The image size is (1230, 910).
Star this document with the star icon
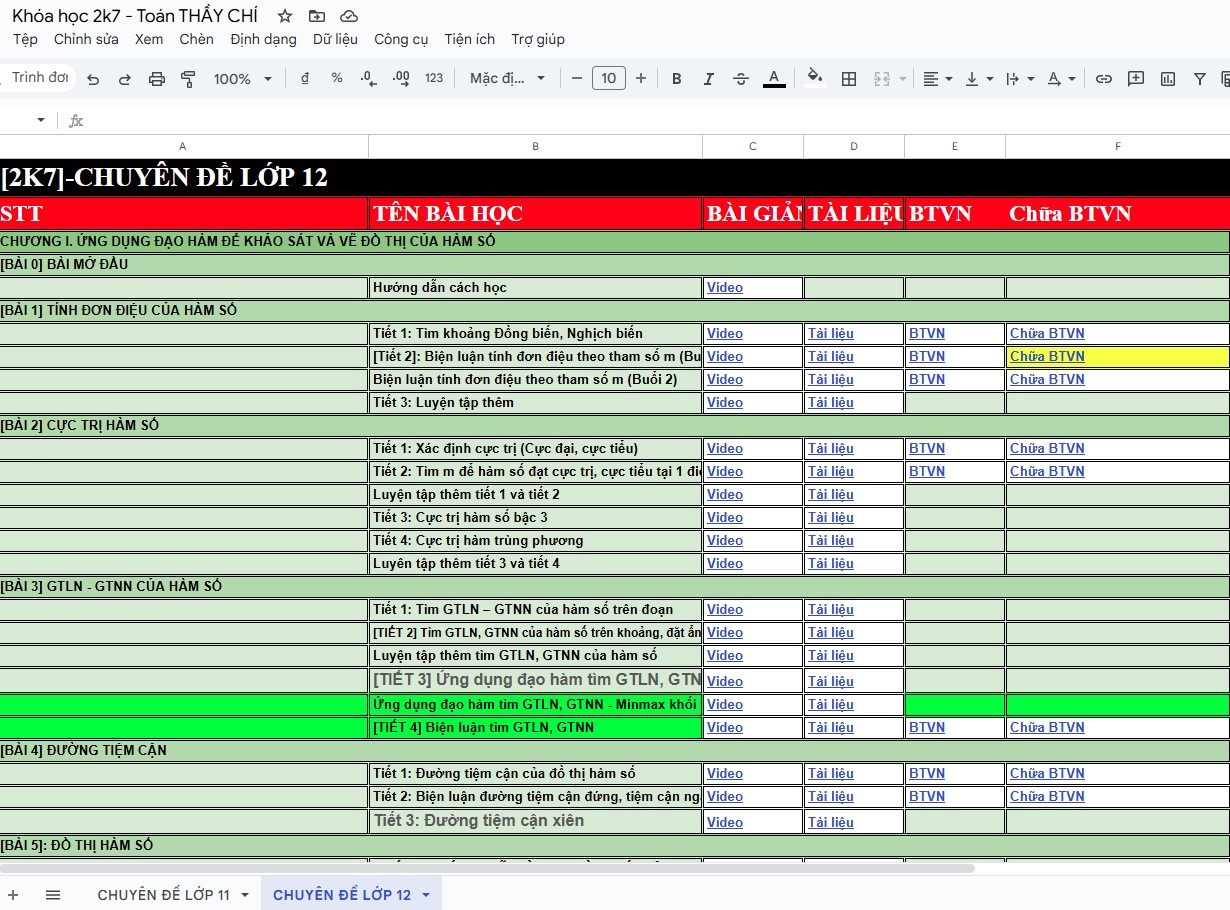tap(285, 16)
